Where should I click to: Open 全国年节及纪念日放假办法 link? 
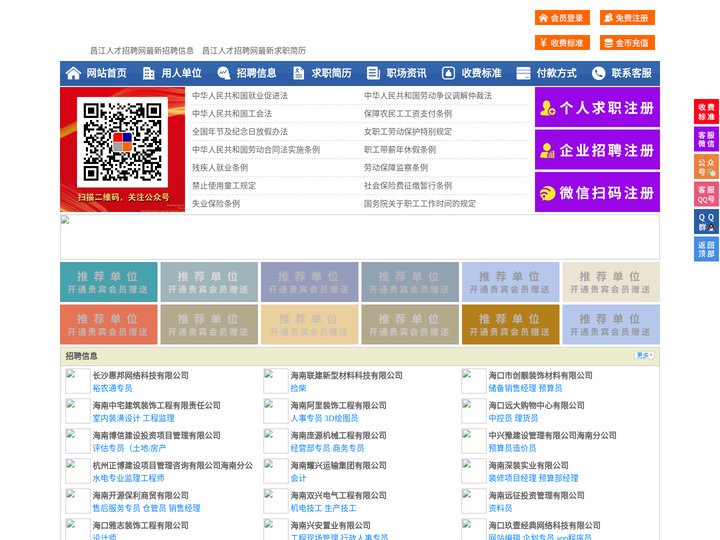point(240,132)
